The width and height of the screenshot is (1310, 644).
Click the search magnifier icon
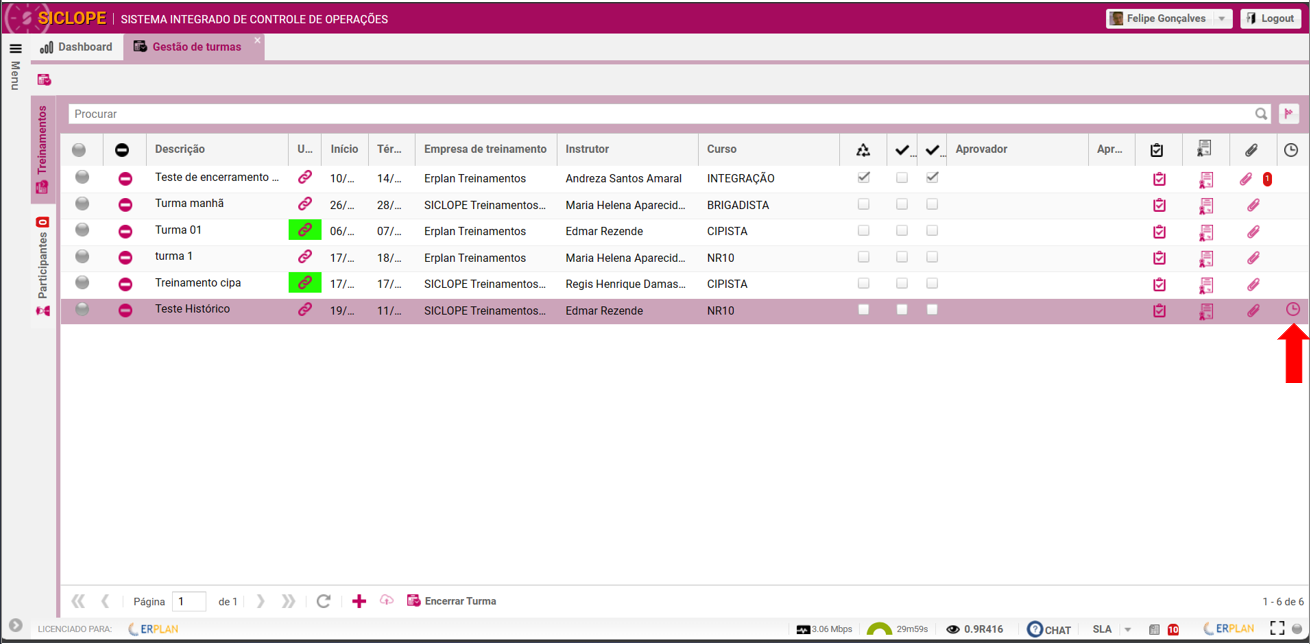click(x=1262, y=114)
